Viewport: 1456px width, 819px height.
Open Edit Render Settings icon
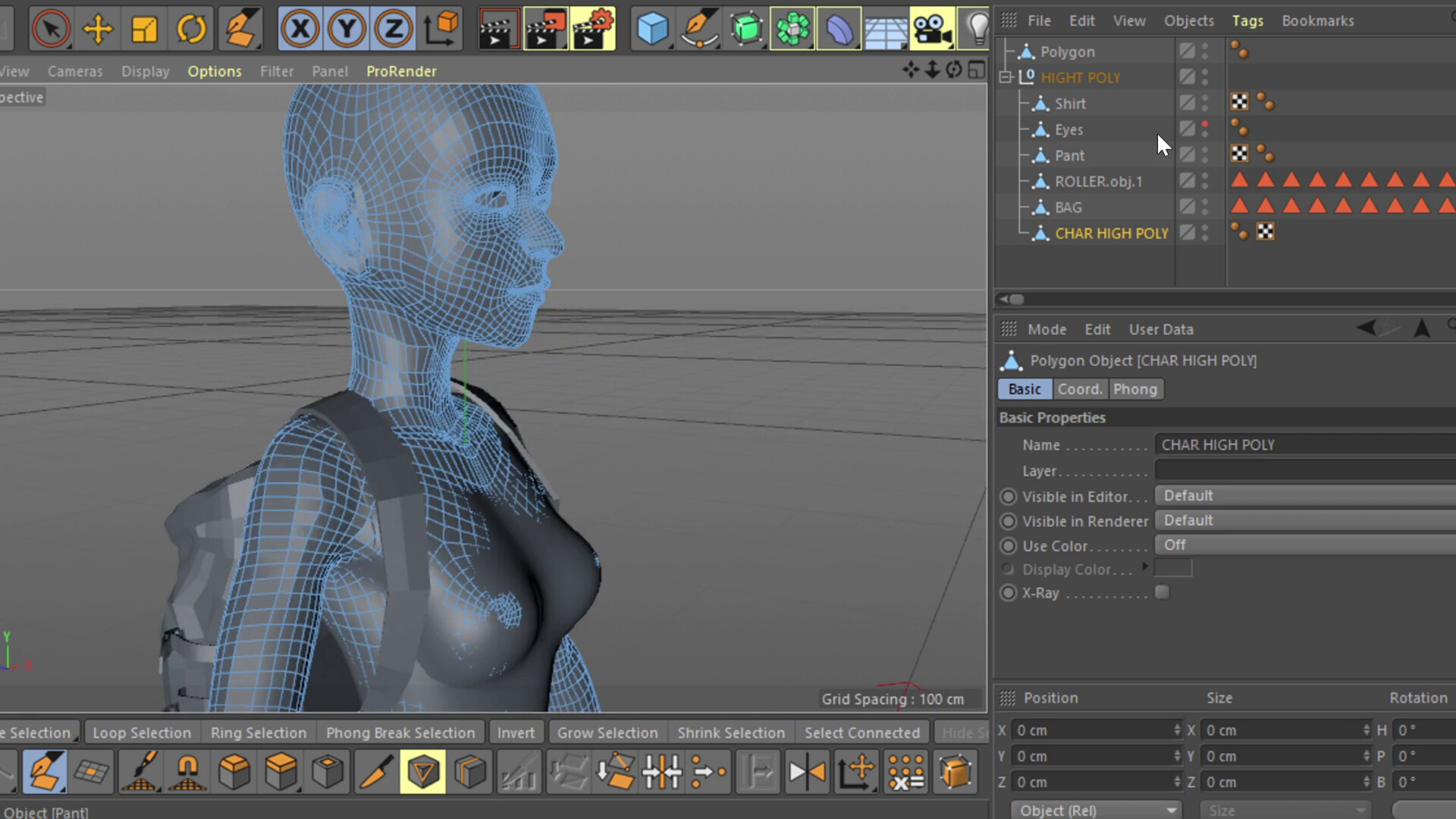[592, 29]
